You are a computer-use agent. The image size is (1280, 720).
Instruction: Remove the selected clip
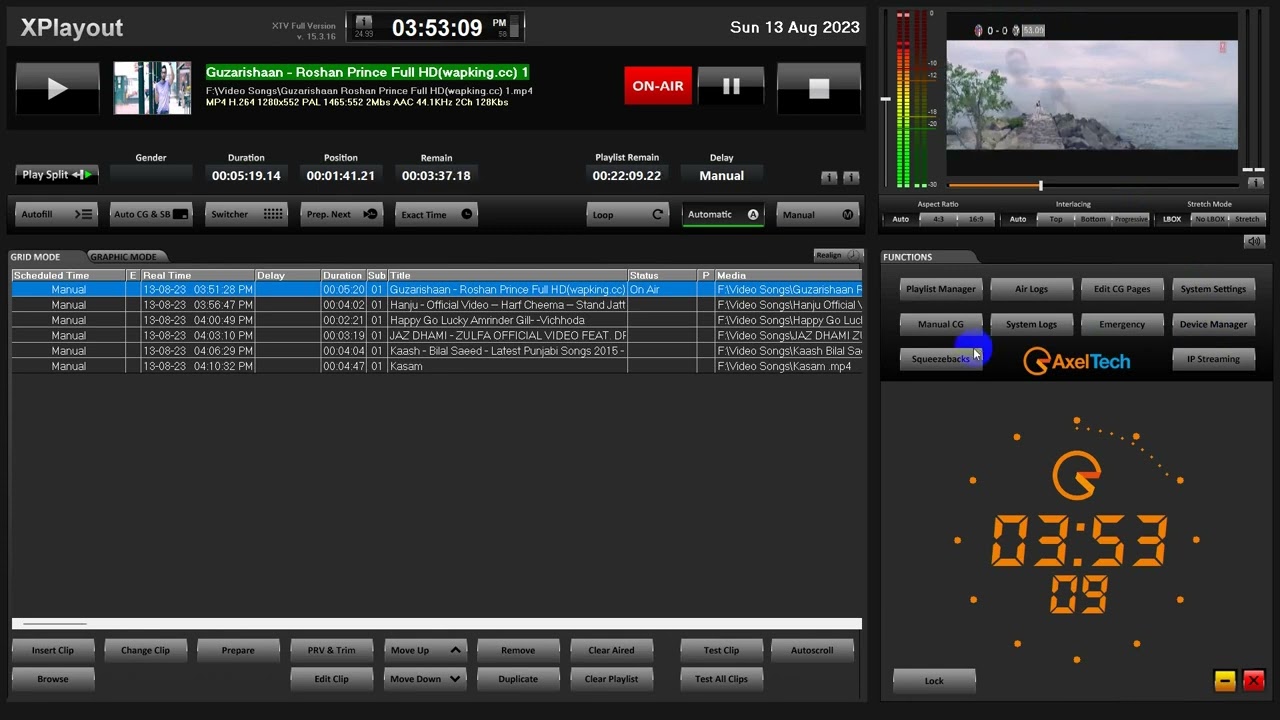coord(518,650)
